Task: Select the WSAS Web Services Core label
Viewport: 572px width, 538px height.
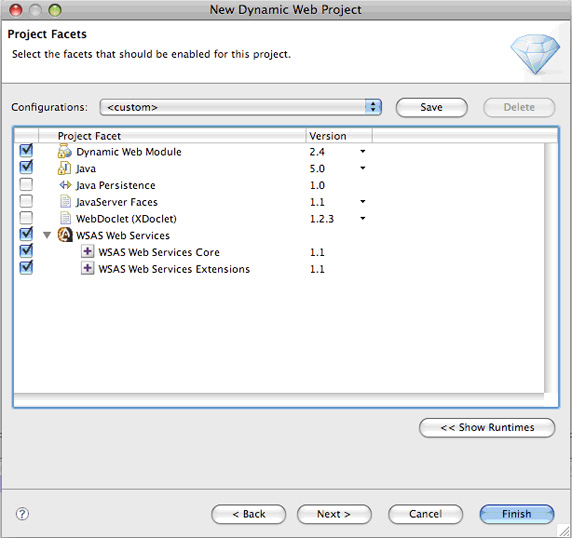Action: [159, 252]
